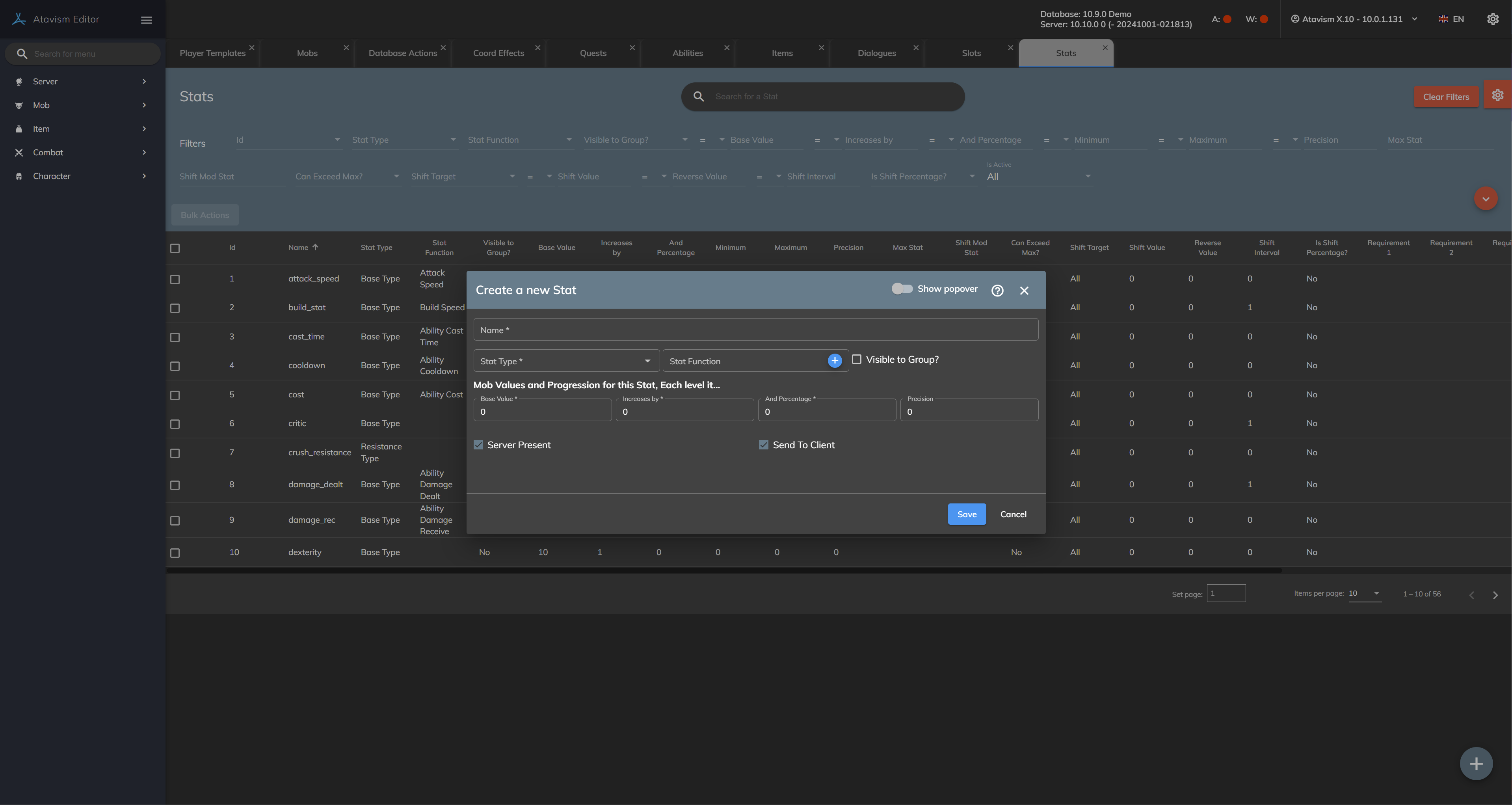
Task: Click the Name input field
Action: click(x=755, y=330)
